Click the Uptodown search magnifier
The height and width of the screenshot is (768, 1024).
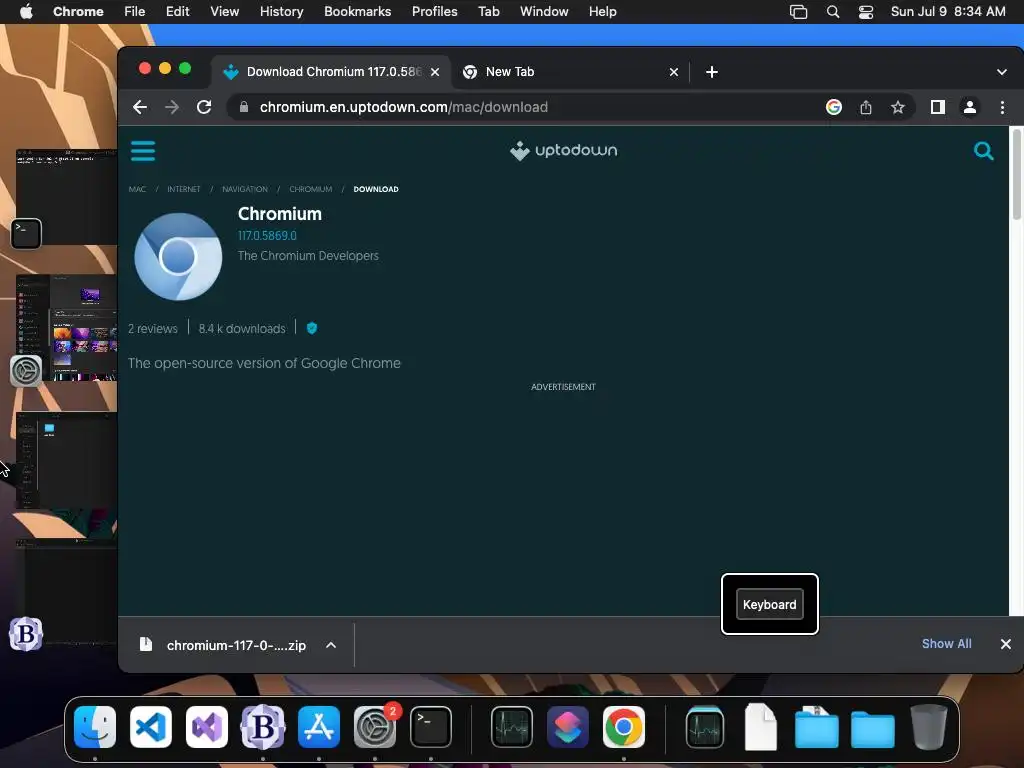[984, 151]
